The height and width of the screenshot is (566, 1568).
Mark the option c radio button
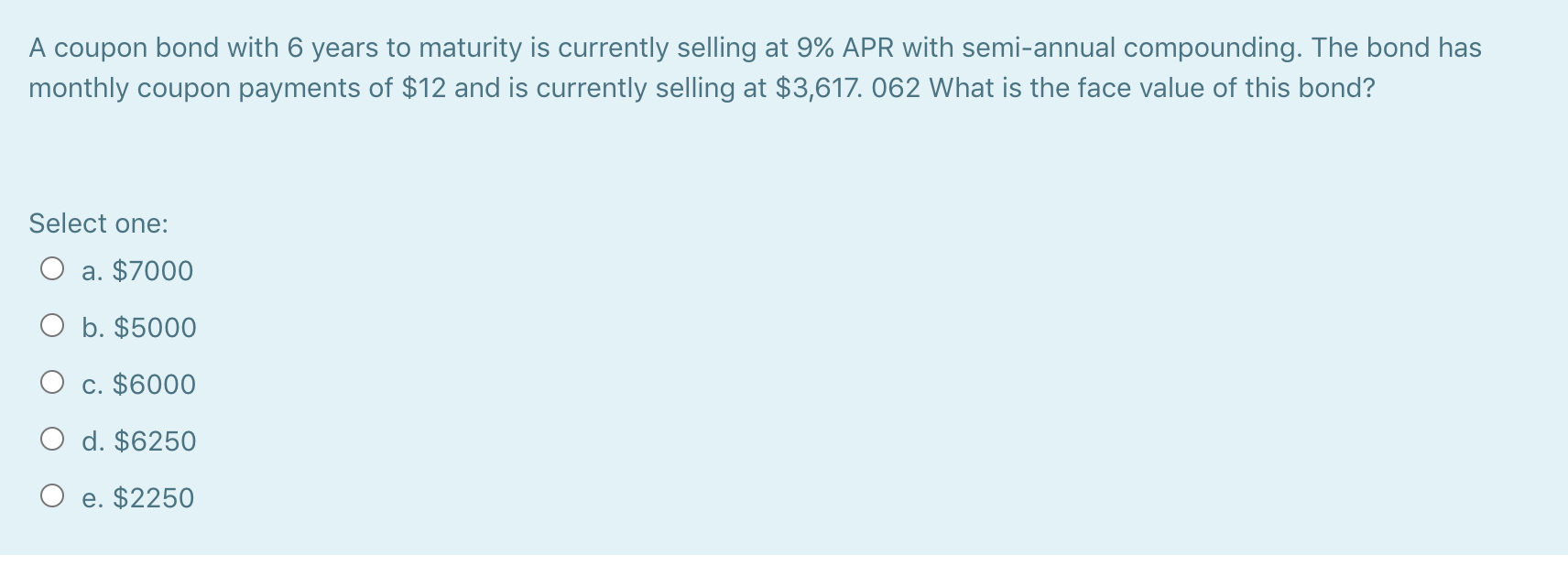point(52,383)
